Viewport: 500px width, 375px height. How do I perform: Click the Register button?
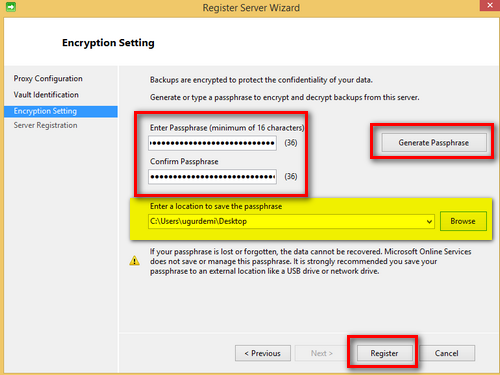384,353
